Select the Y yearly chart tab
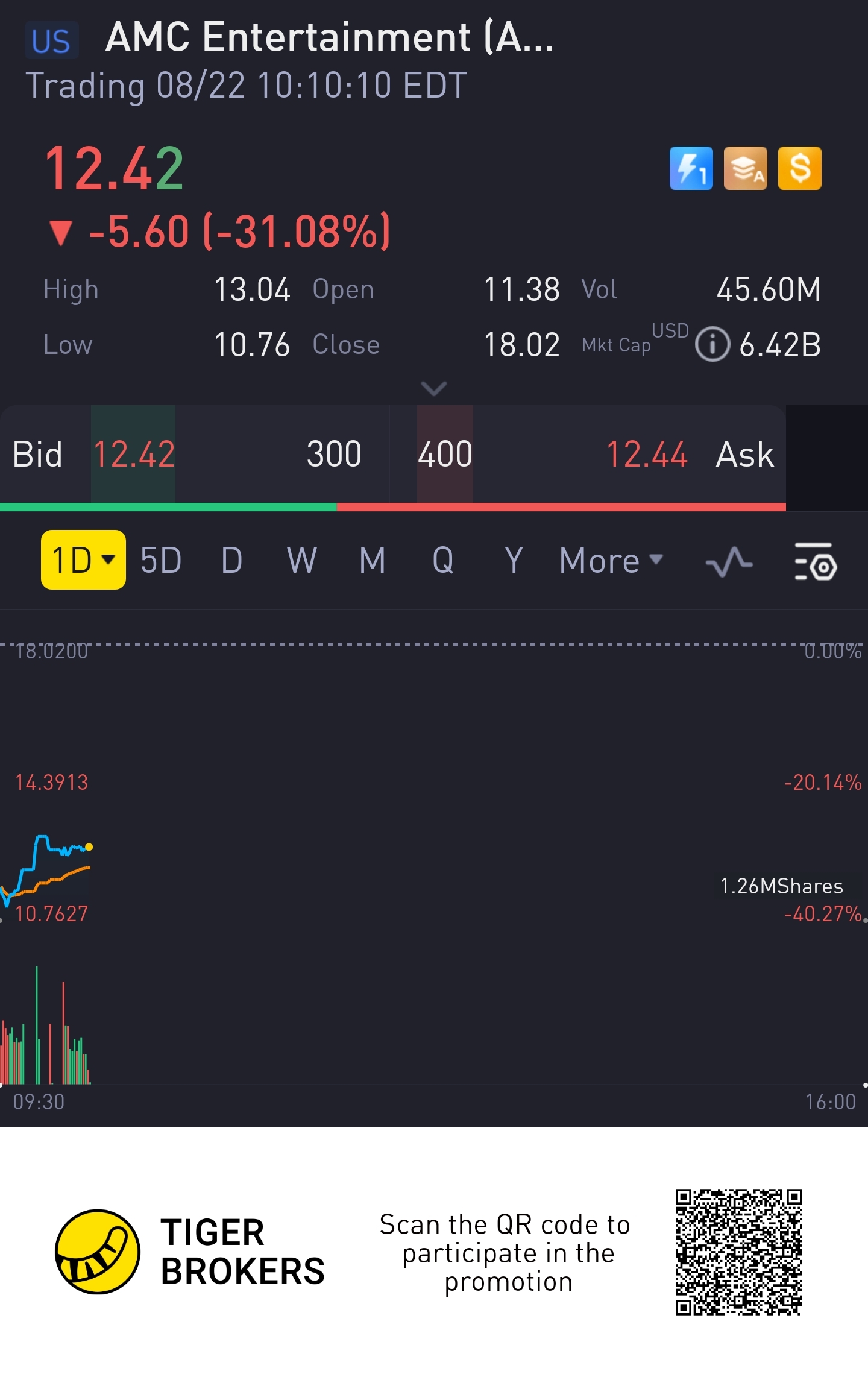The width and height of the screenshot is (868, 1377). coord(513,561)
